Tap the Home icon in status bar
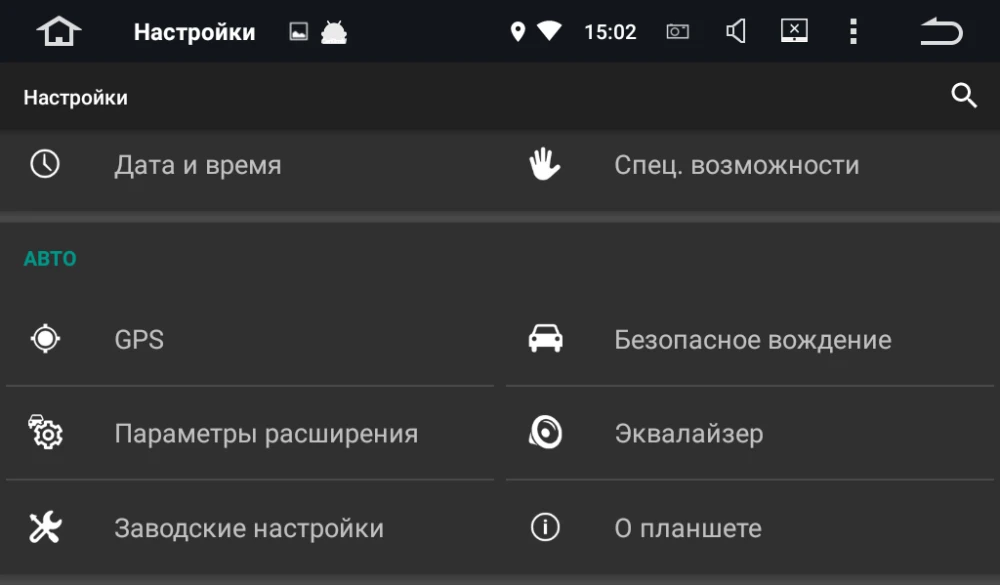This screenshot has height=585, width=1000. 59,31
